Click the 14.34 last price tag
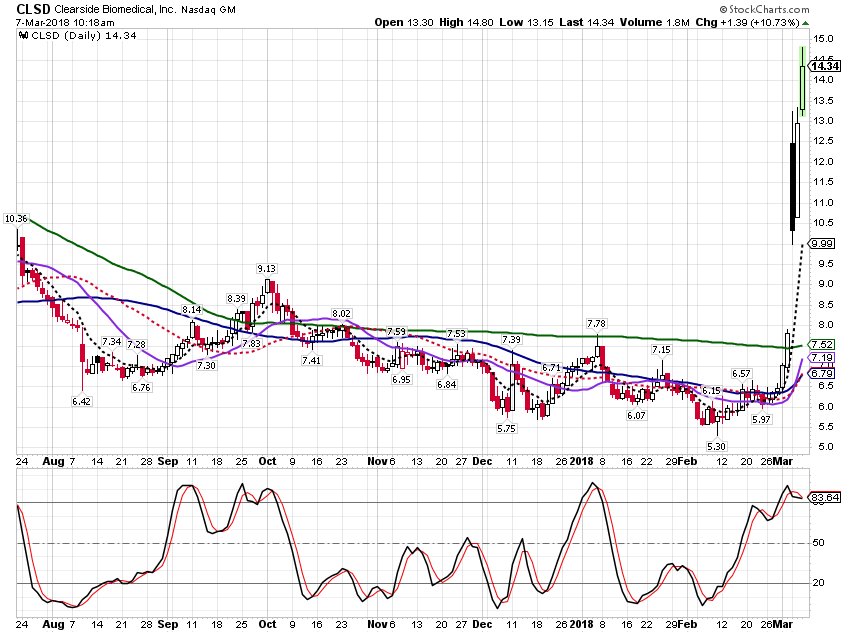The height and width of the screenshot is (633, 850). pyautogui.click(x=825, y=66)
